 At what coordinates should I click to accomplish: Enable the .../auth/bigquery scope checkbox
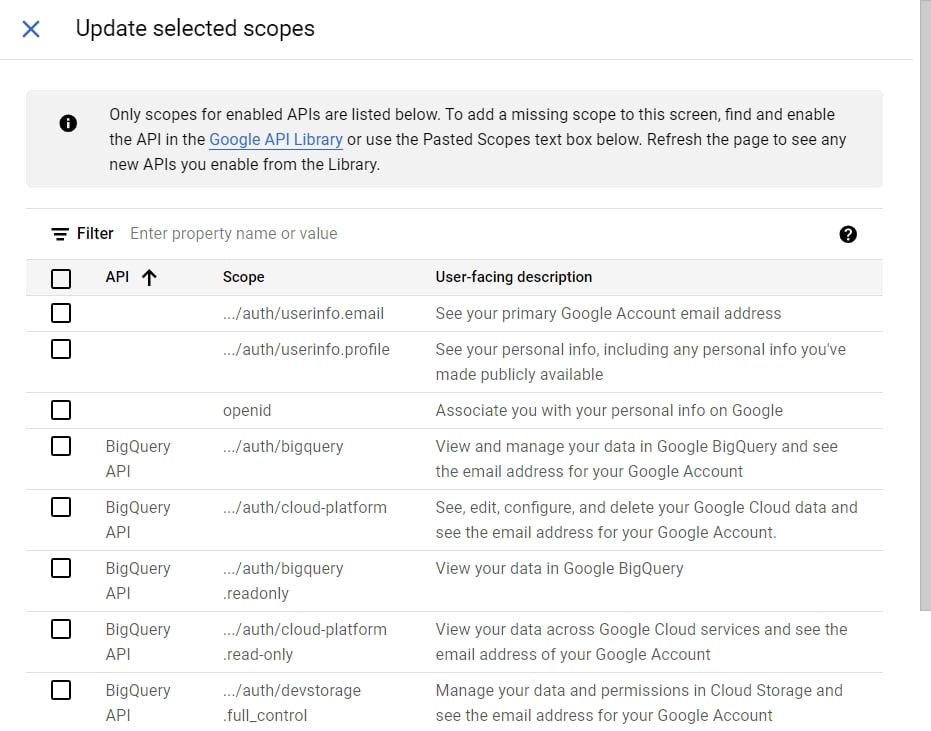(x=61, y=446)
